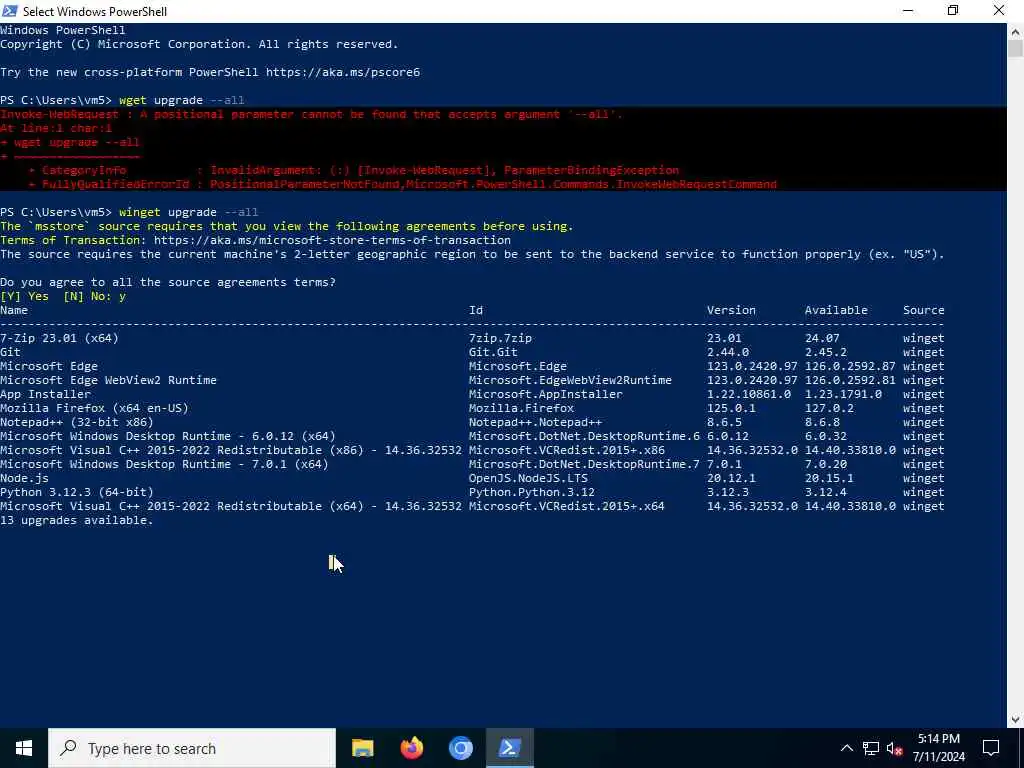Click the https://aka.ms/pscore6 URL text

342,72
